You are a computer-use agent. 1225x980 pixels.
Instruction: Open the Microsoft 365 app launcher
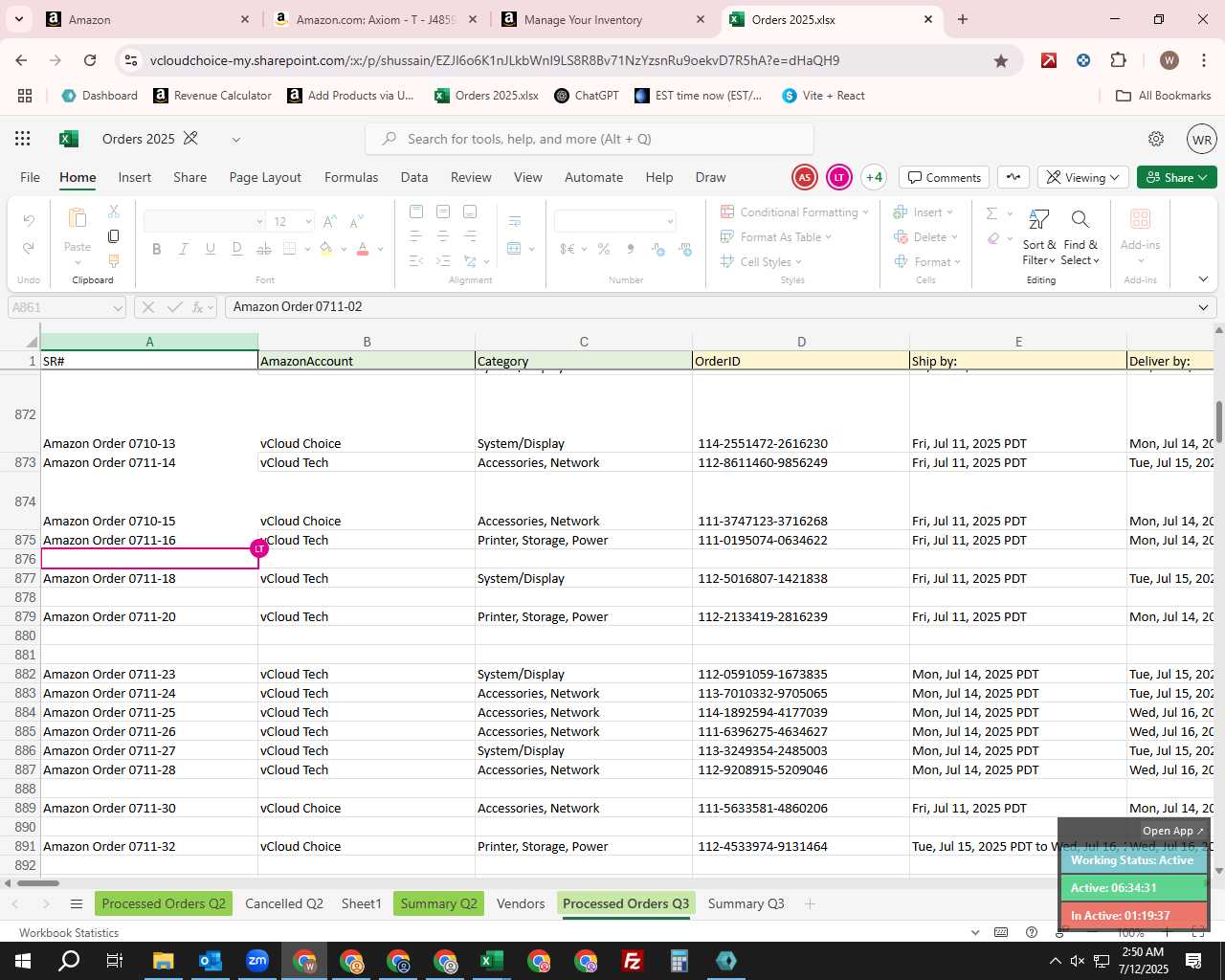point(23,139)
